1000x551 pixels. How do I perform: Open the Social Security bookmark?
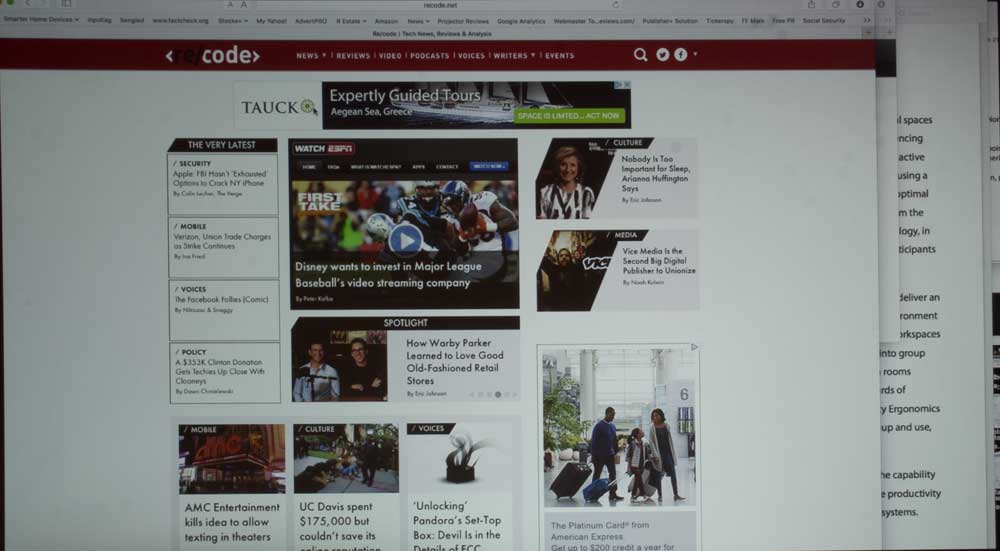pos(823,20)
